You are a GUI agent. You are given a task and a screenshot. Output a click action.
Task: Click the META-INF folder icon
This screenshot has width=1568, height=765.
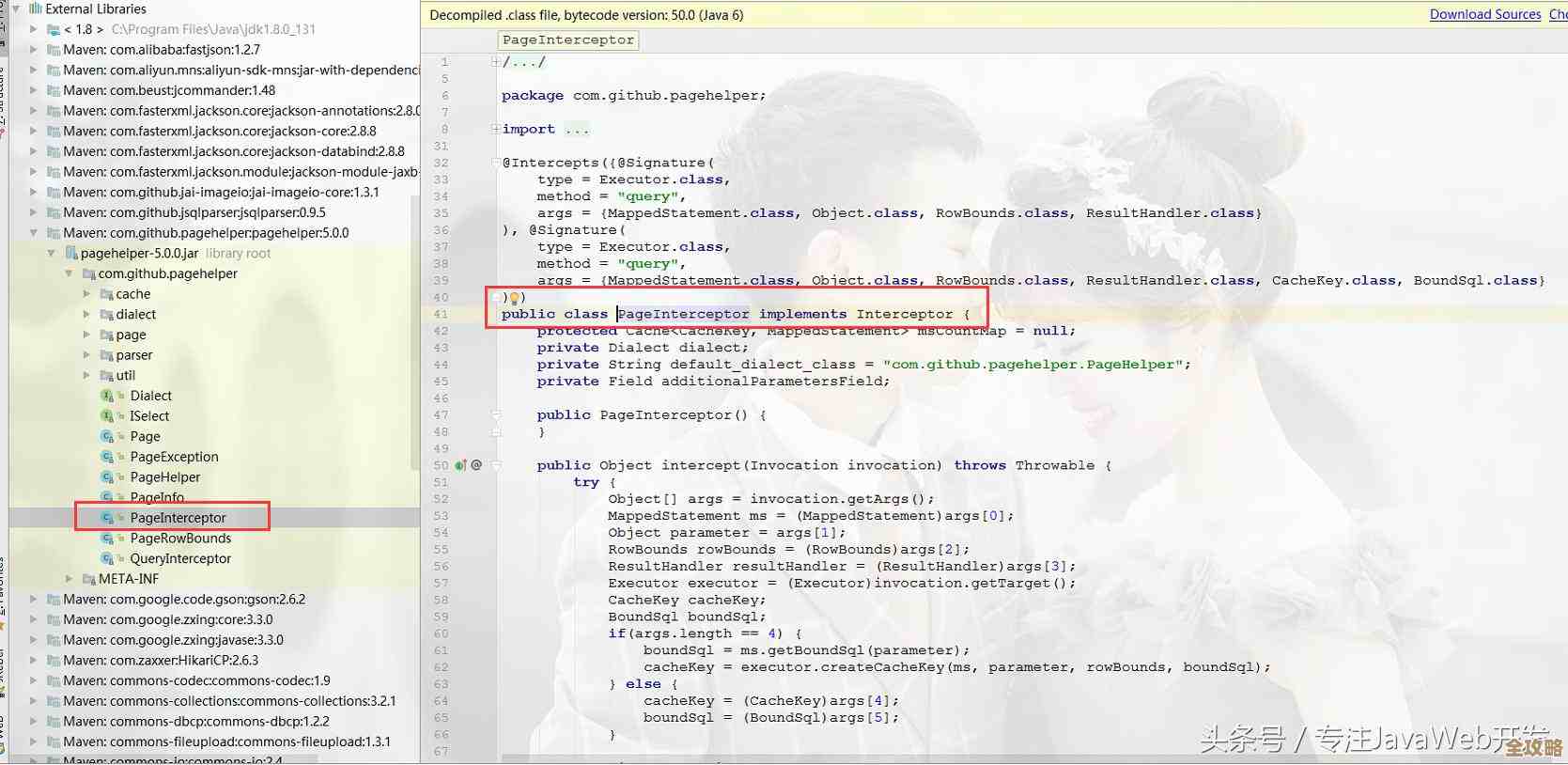(x=88, y=579)
